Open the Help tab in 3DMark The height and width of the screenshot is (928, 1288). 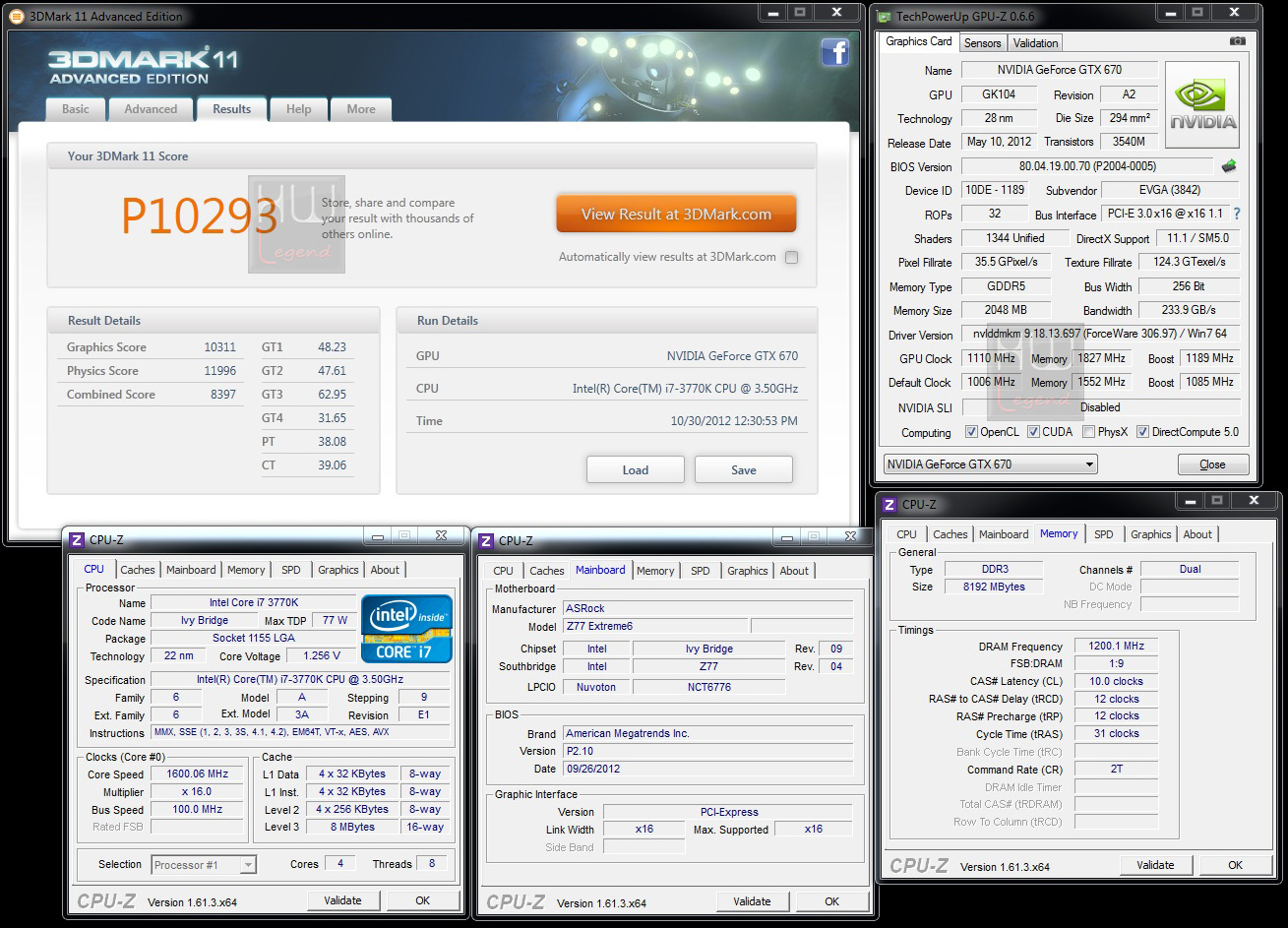299,109
